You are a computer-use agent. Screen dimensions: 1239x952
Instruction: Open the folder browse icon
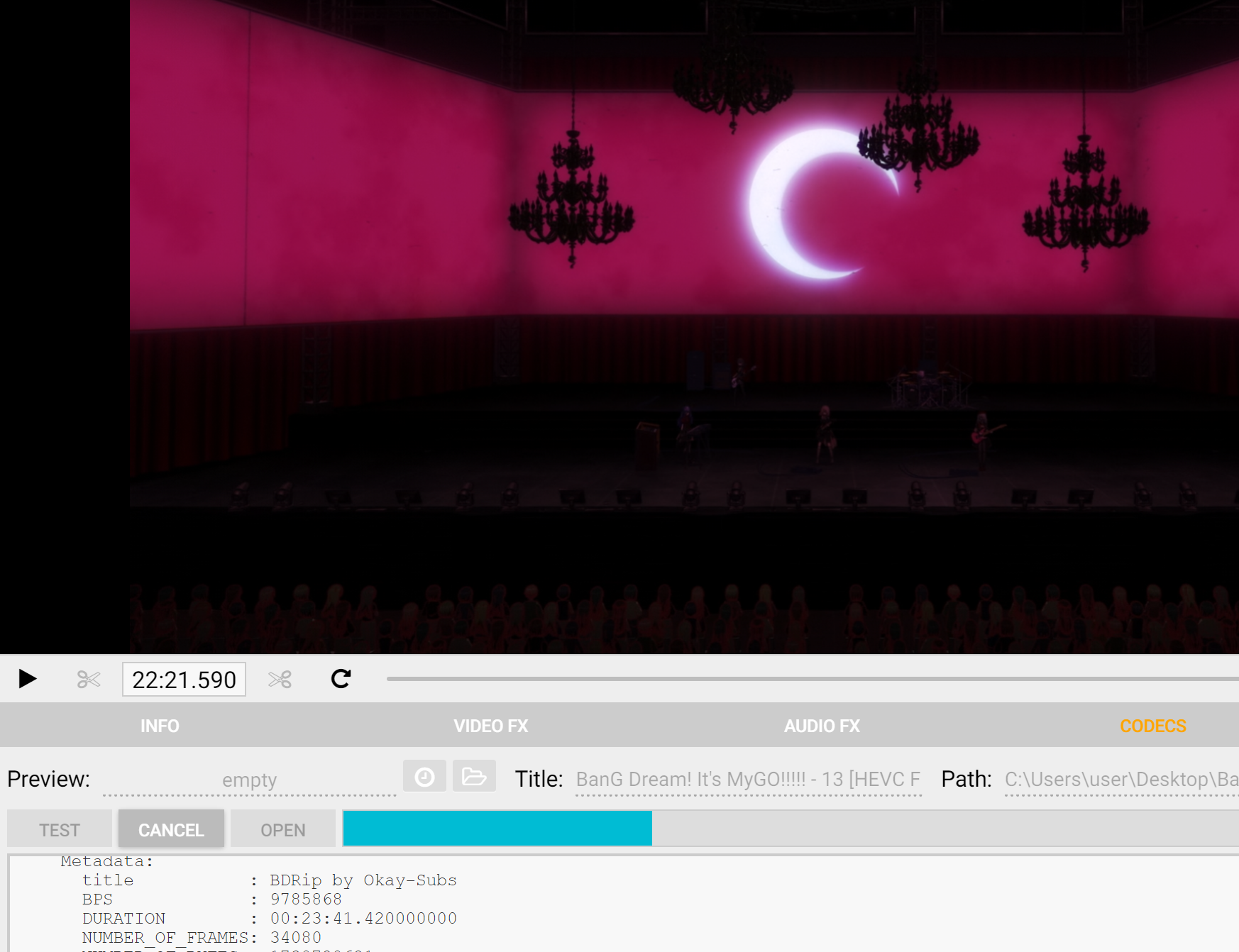pyautogui.click(x=474, y=777)
